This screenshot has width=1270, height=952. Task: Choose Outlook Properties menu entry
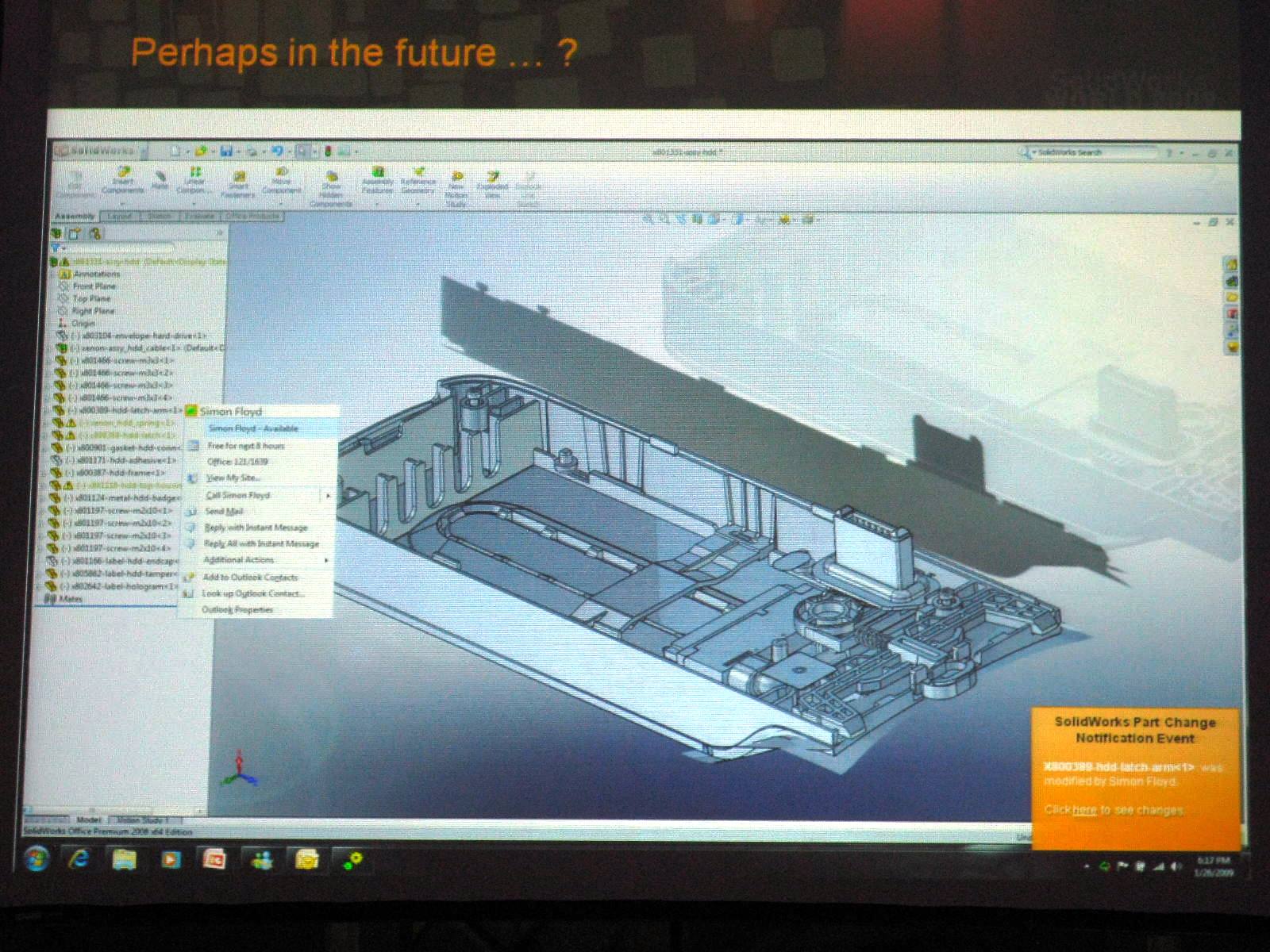tap(237, 610)
